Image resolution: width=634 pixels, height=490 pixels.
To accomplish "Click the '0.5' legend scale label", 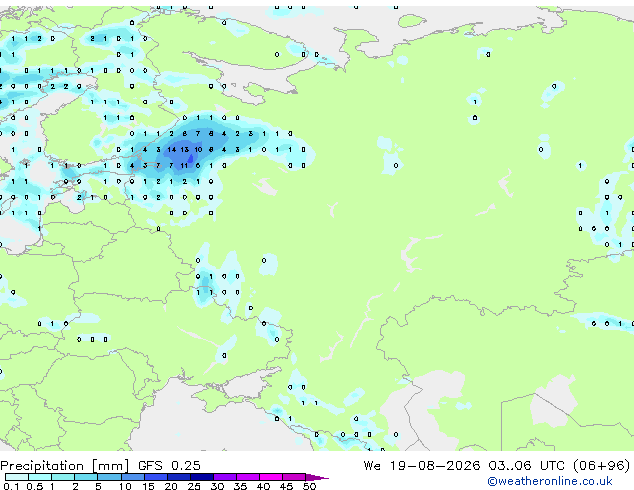I will (35, 486).
